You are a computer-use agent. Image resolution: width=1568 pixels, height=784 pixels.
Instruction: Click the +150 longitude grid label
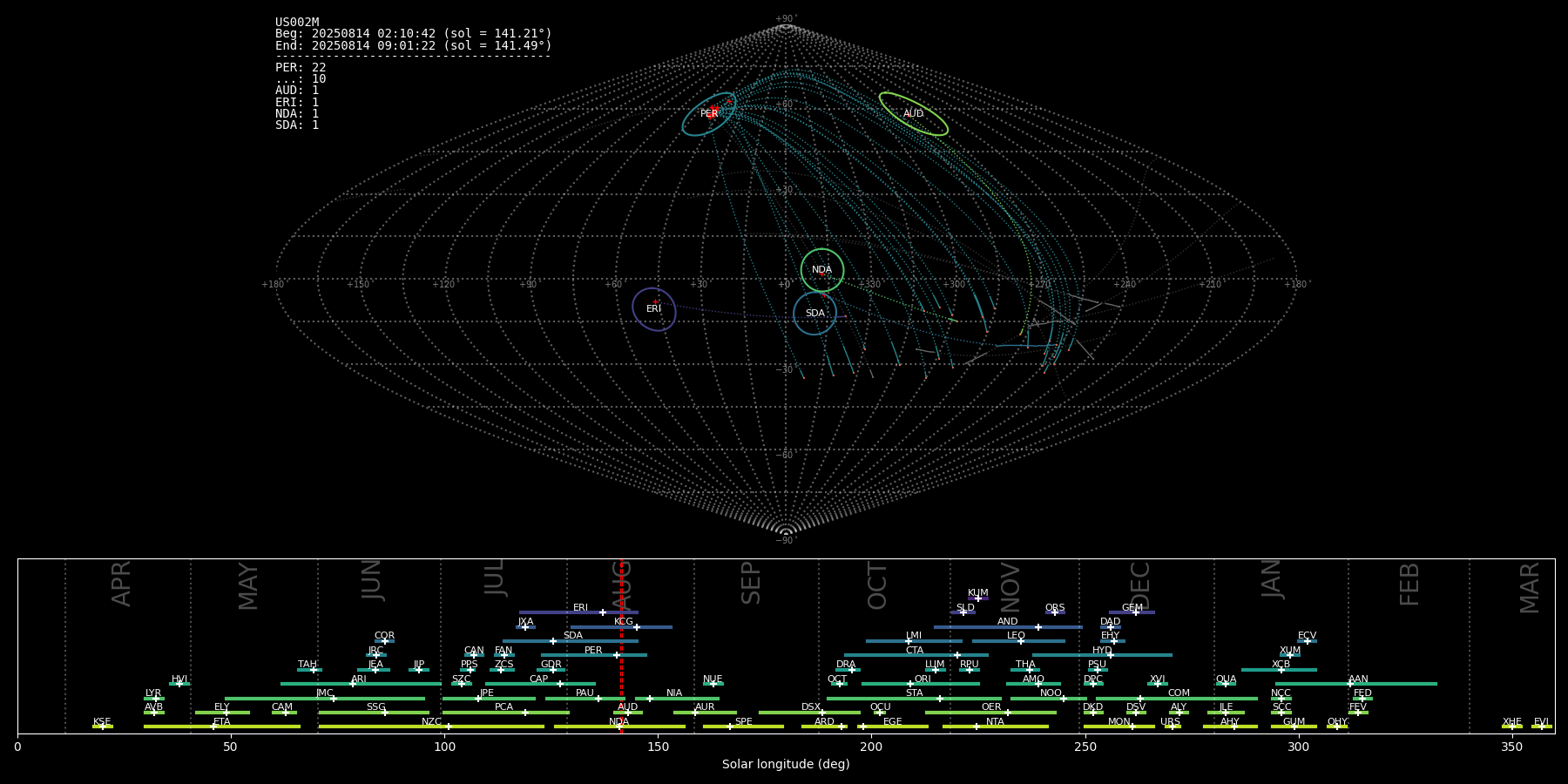(358, 285)
